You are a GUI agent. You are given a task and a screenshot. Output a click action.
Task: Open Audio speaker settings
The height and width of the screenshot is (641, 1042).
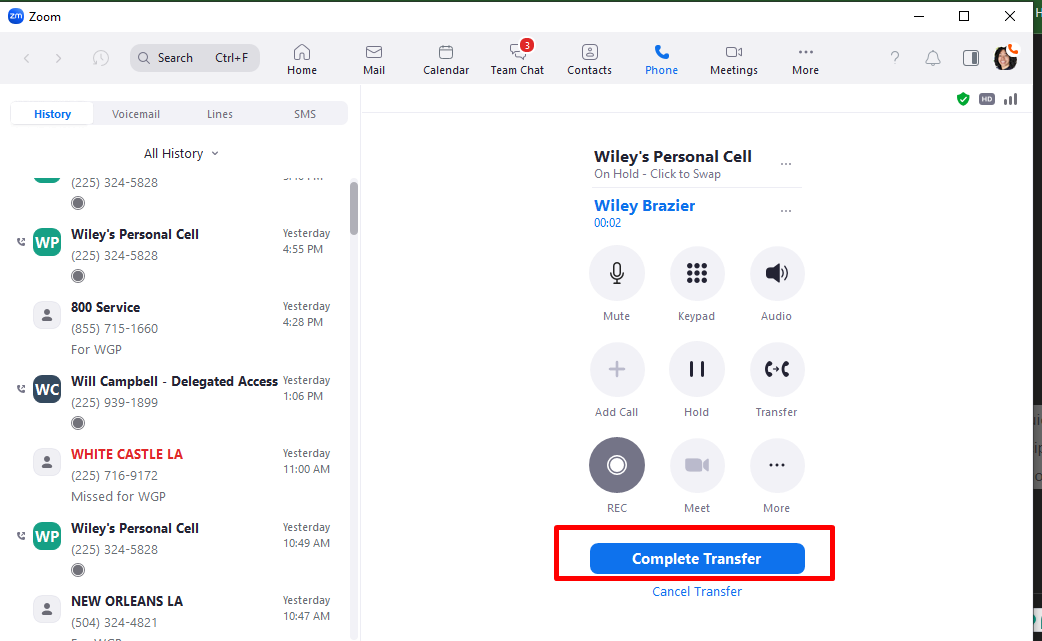coord(777,274)
